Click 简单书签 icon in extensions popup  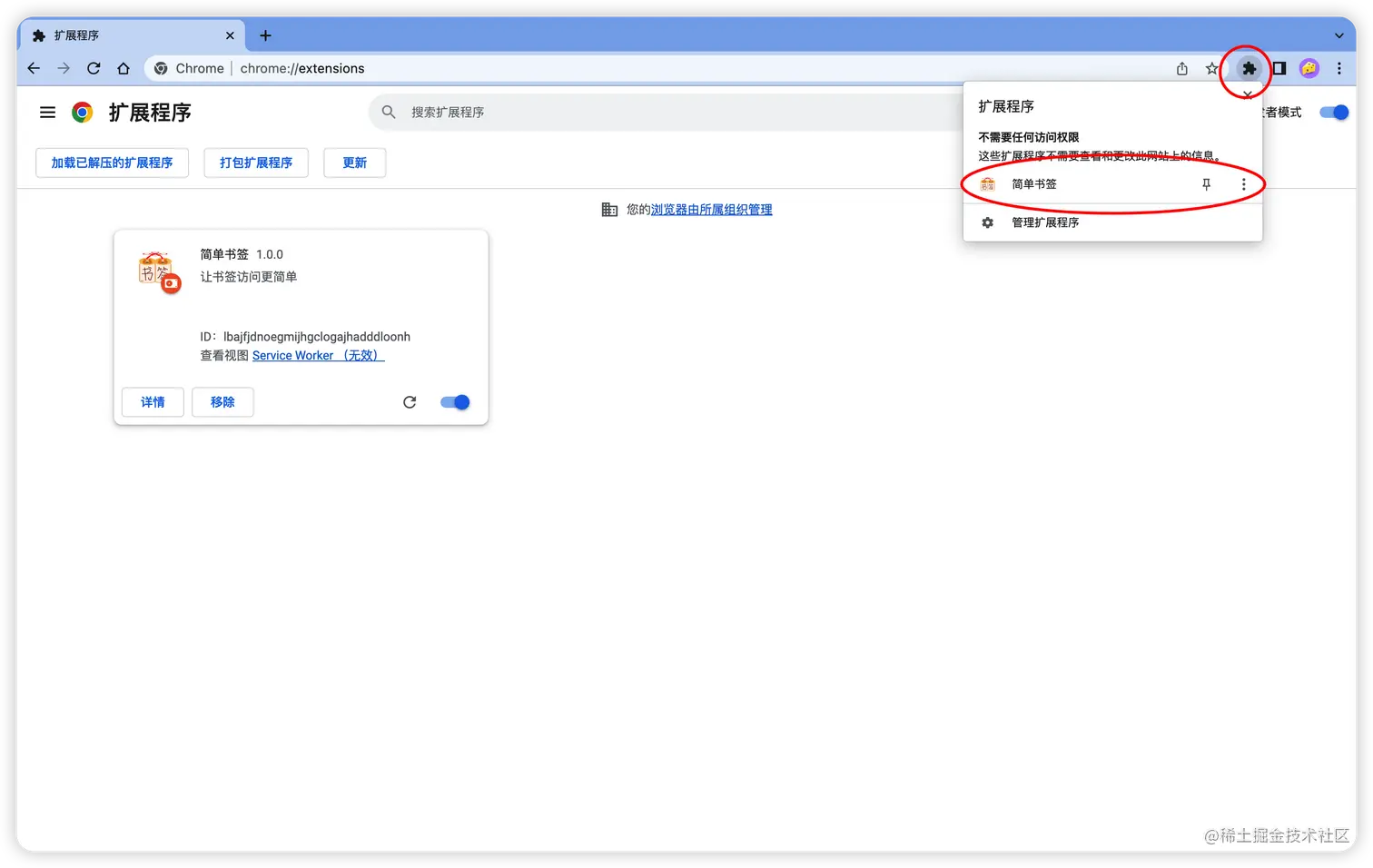988,184
